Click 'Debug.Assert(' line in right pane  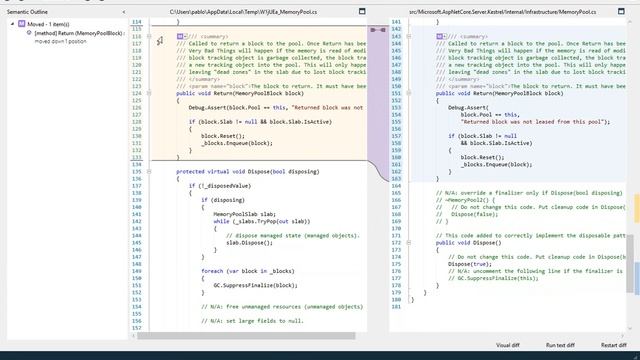(468, 108)
